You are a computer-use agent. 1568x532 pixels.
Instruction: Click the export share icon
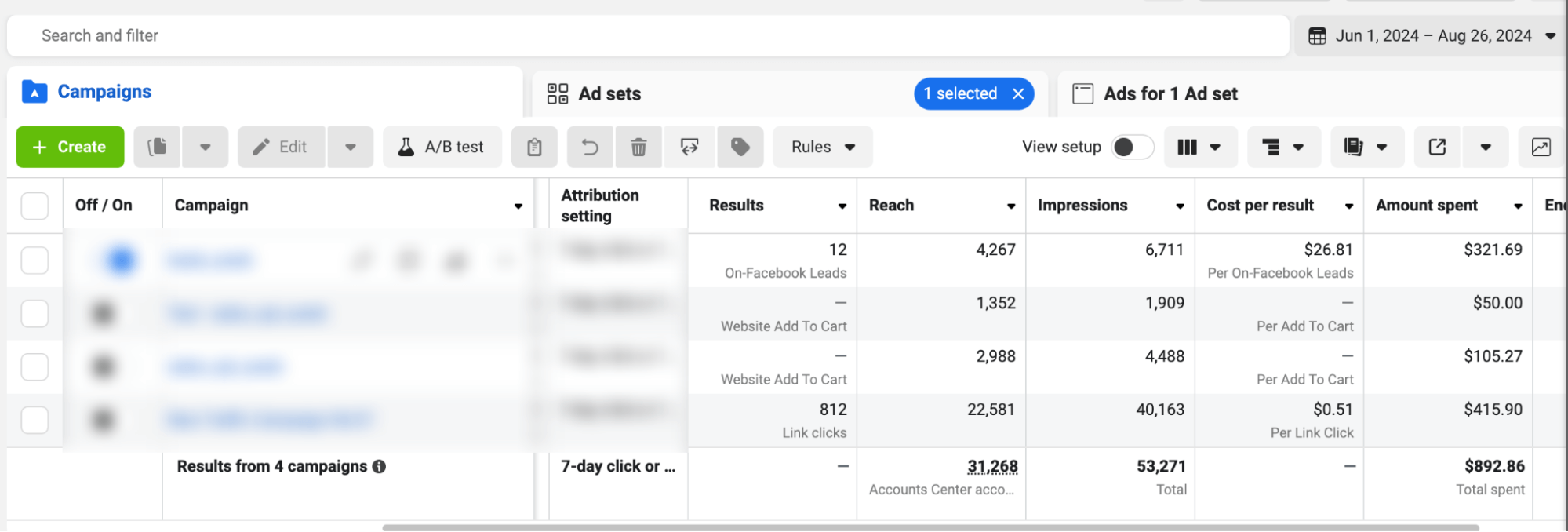1437,147
